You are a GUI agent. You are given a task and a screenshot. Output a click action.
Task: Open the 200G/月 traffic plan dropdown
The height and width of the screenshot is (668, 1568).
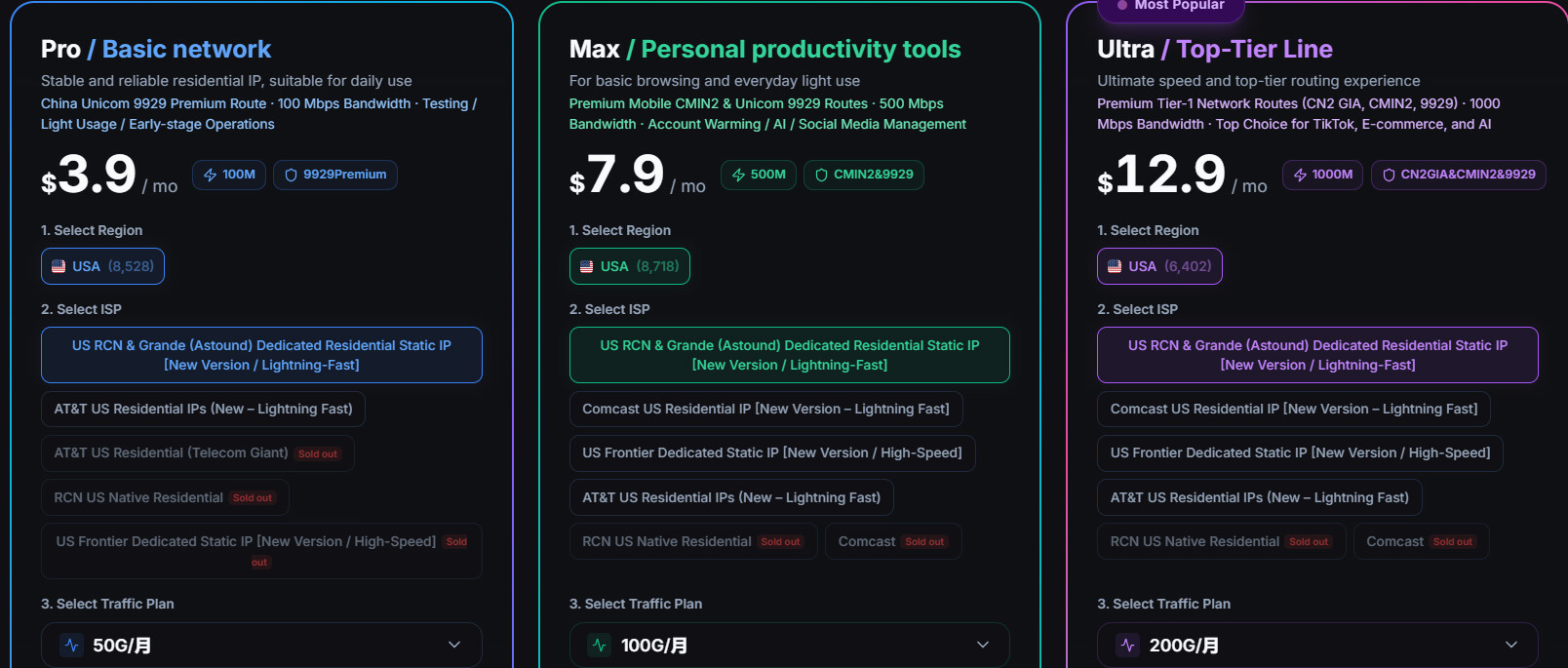pyautogui.click(x=1317, y=645)
